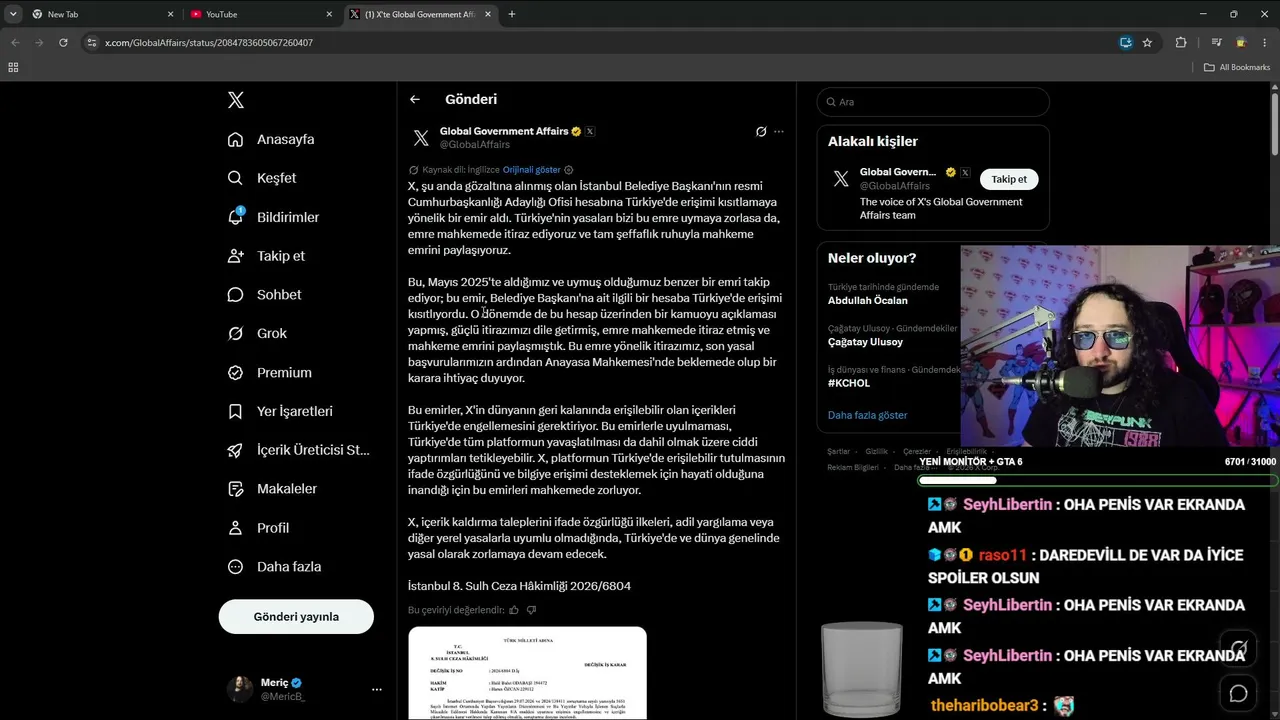Click the @GlobalAffairs handle in the post header
Screen dimensions: 1280x720
pyautogui.click(x=475, y=145)
